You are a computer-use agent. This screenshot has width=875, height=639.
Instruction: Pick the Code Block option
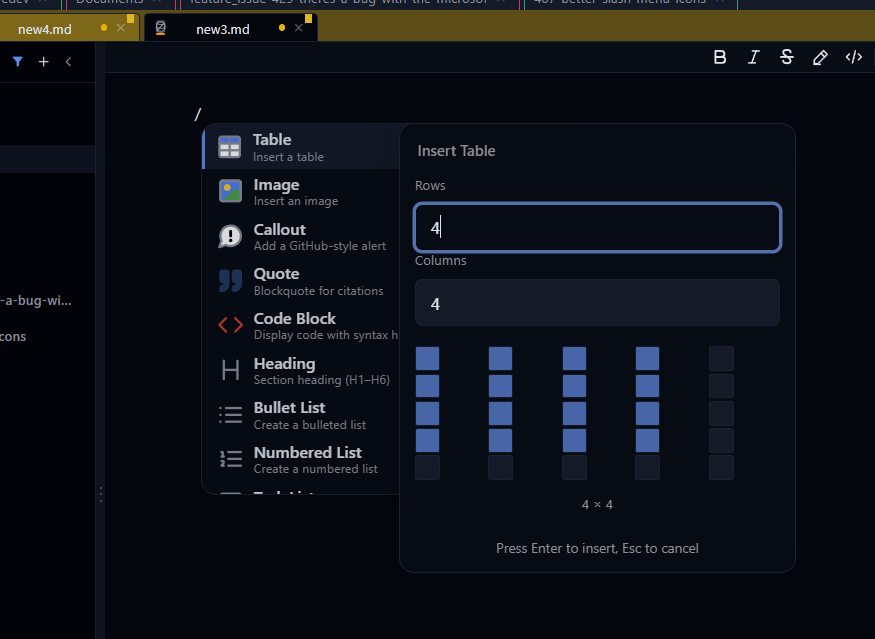(301, 326)
